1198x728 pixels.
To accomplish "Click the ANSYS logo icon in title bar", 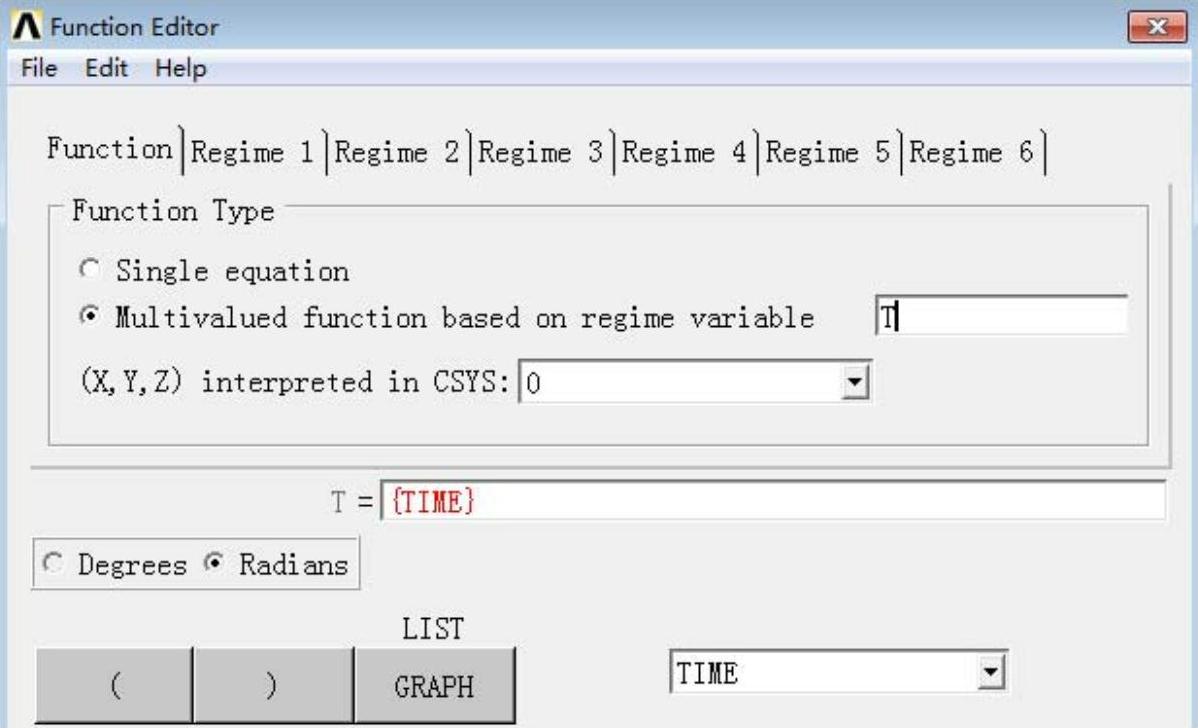I will click(x=20, y=27).
